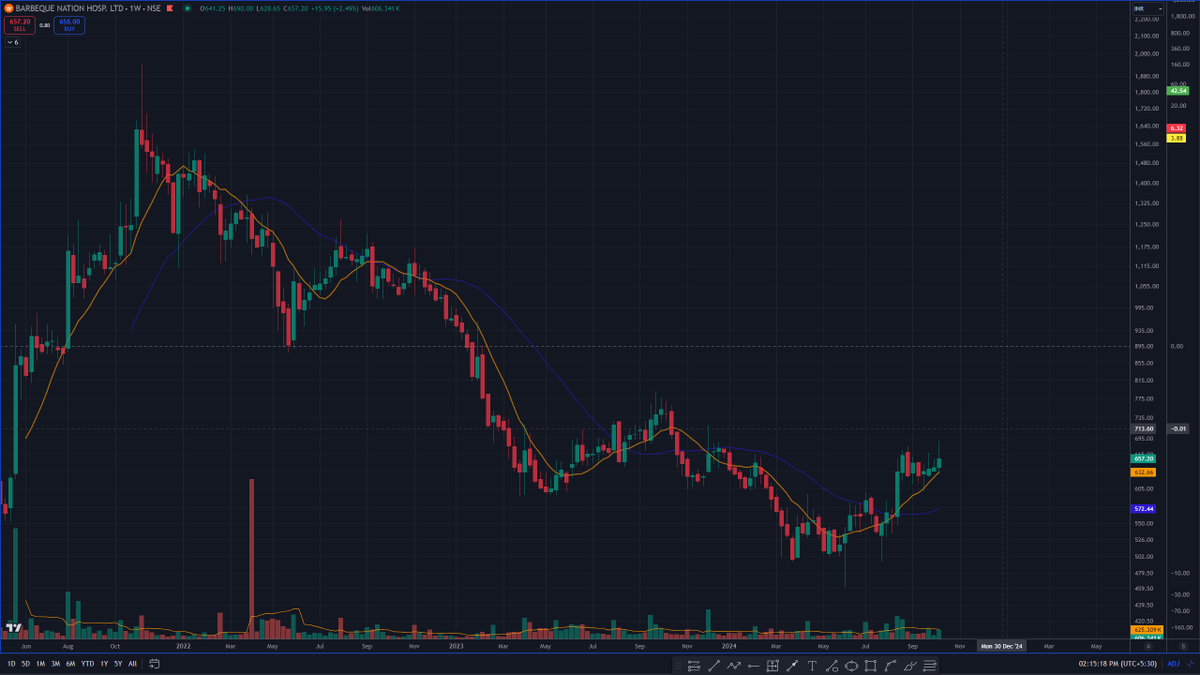Switch to 1M date range

(41, 663)
